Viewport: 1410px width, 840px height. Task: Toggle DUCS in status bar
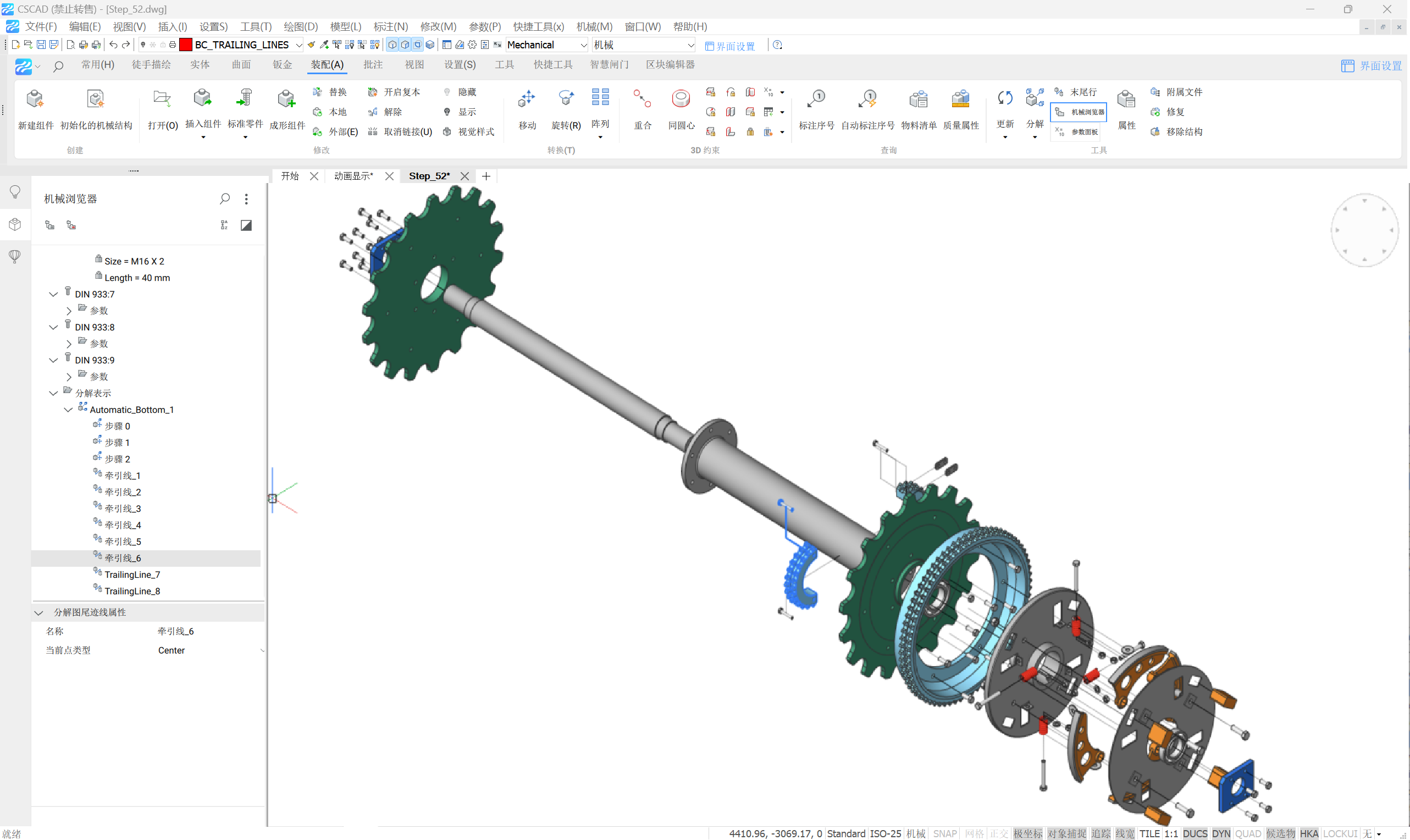pos(1195,834)
